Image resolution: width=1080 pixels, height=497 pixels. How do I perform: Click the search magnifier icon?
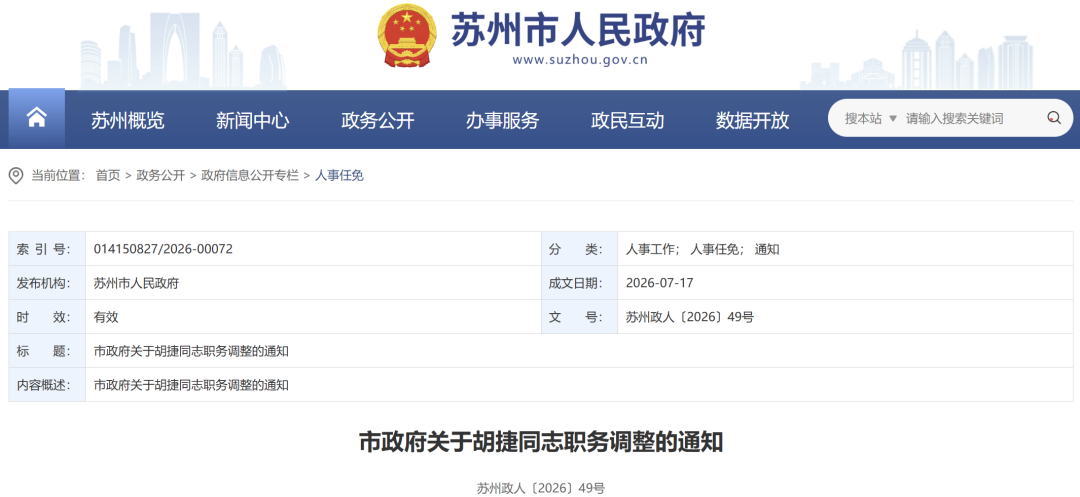[1054, 118]
